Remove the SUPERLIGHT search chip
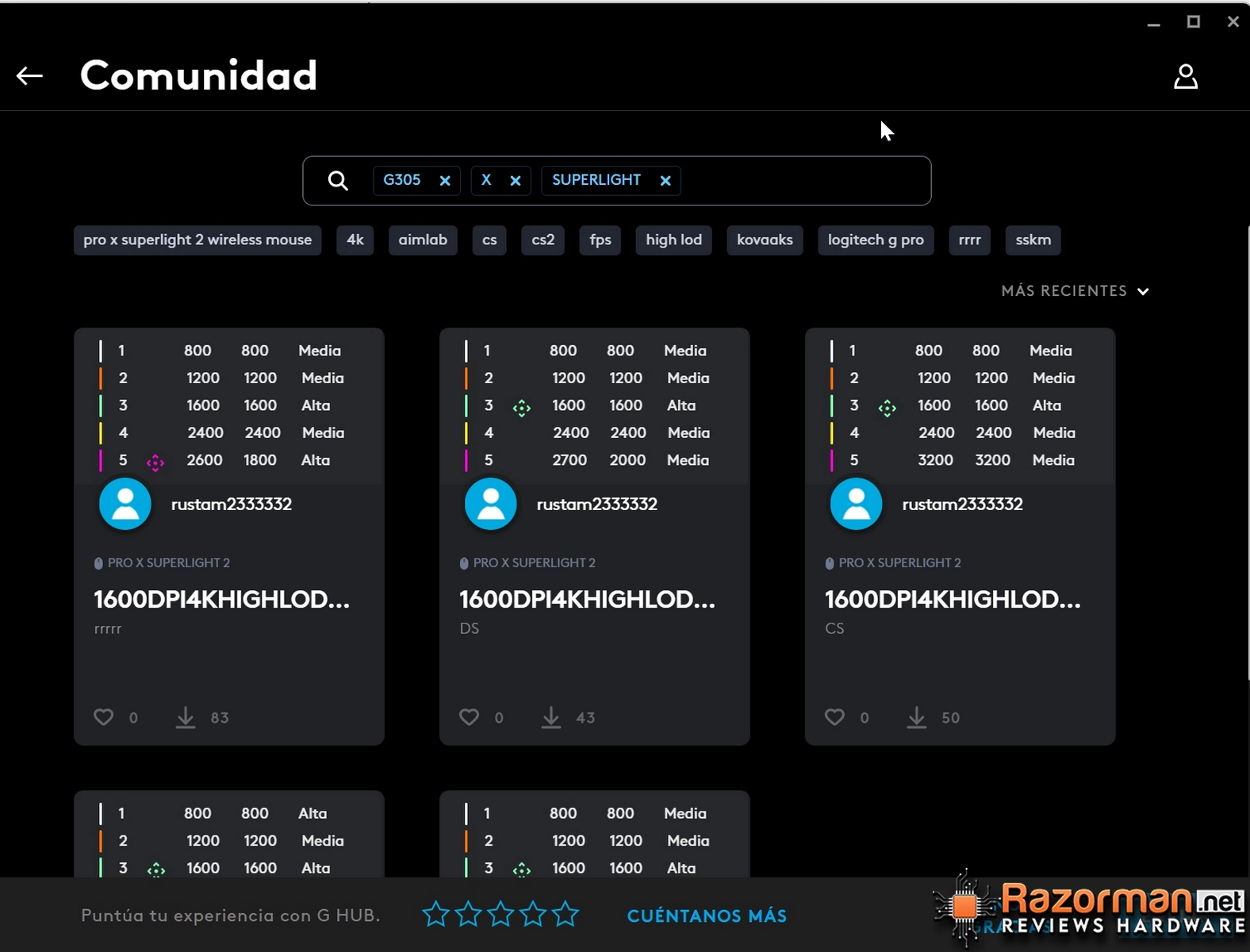 665,181
